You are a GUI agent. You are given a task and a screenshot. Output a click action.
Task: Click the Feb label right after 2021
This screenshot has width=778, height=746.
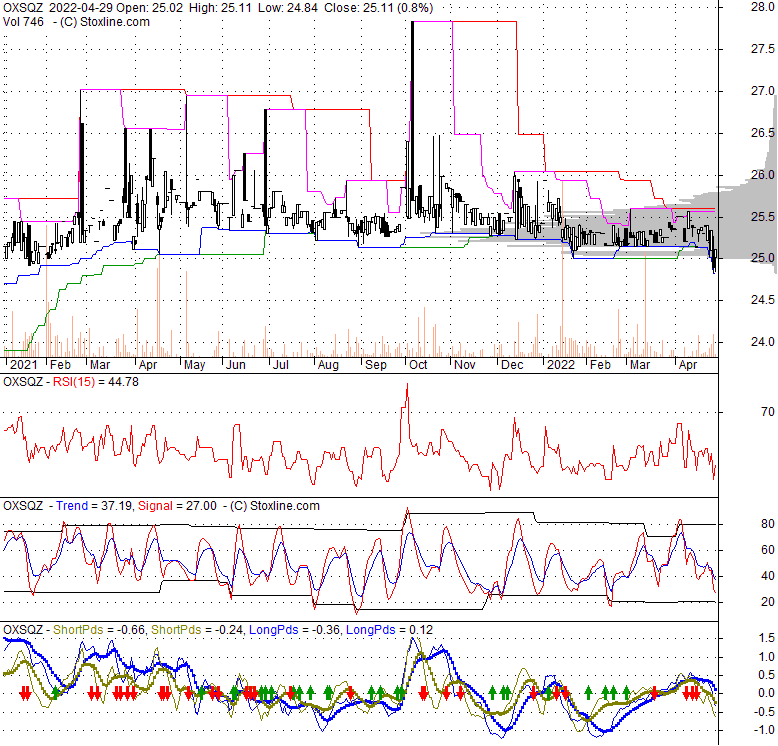coord(61,365)
